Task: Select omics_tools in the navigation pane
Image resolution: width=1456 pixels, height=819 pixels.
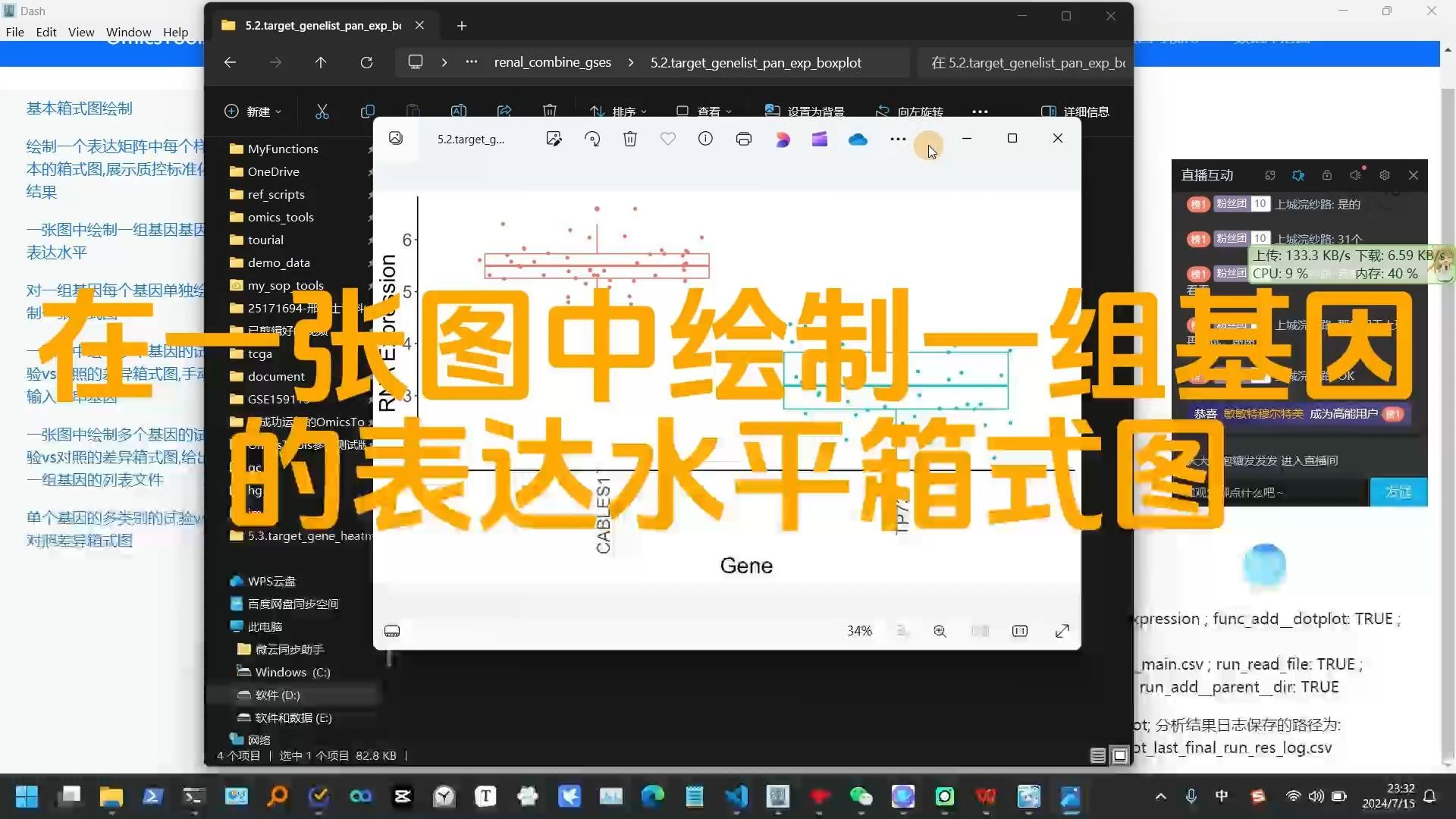Action: [x=281, y=217]
